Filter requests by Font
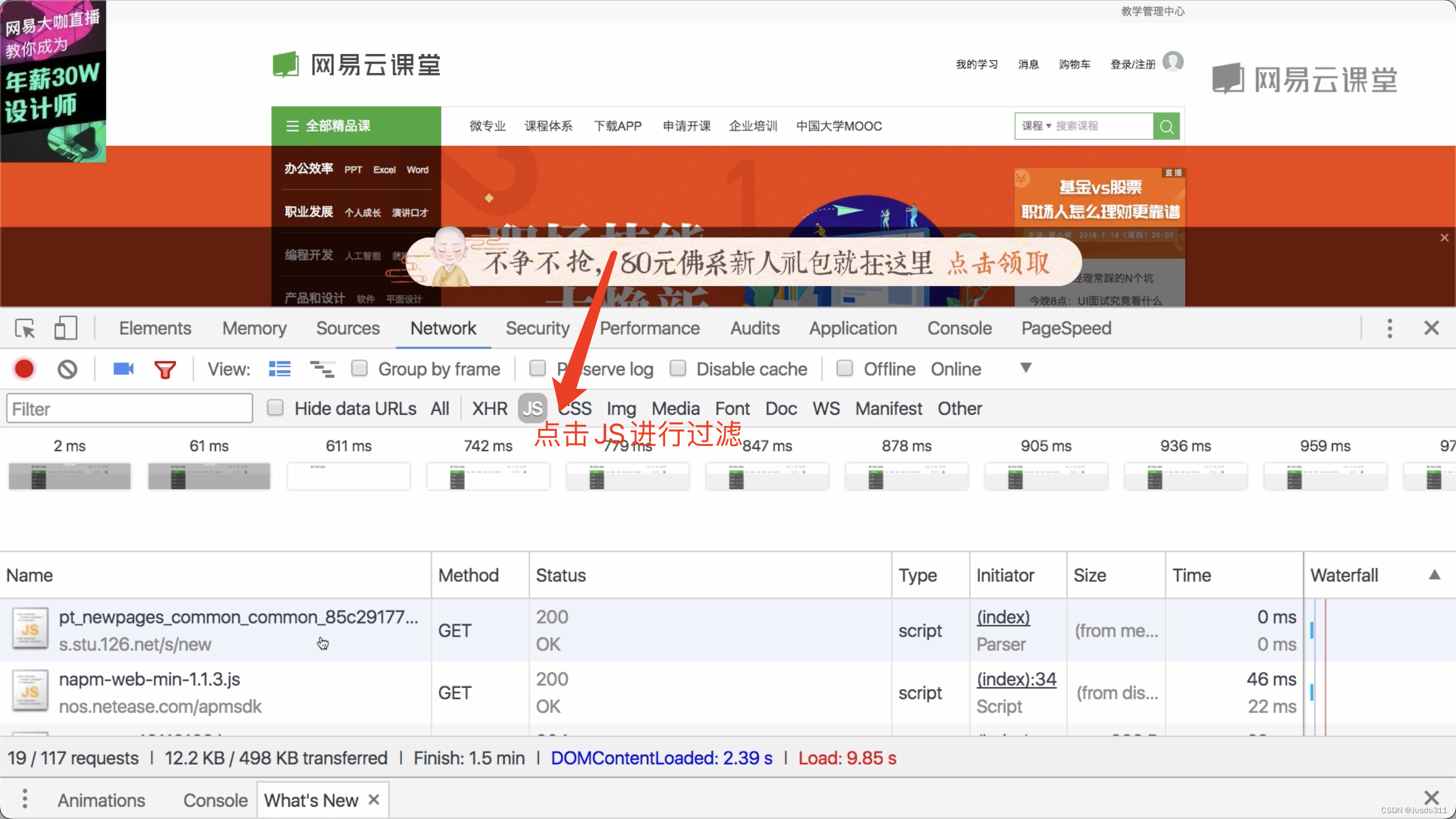The image size is (1456, 819). [x=732, y=408]
